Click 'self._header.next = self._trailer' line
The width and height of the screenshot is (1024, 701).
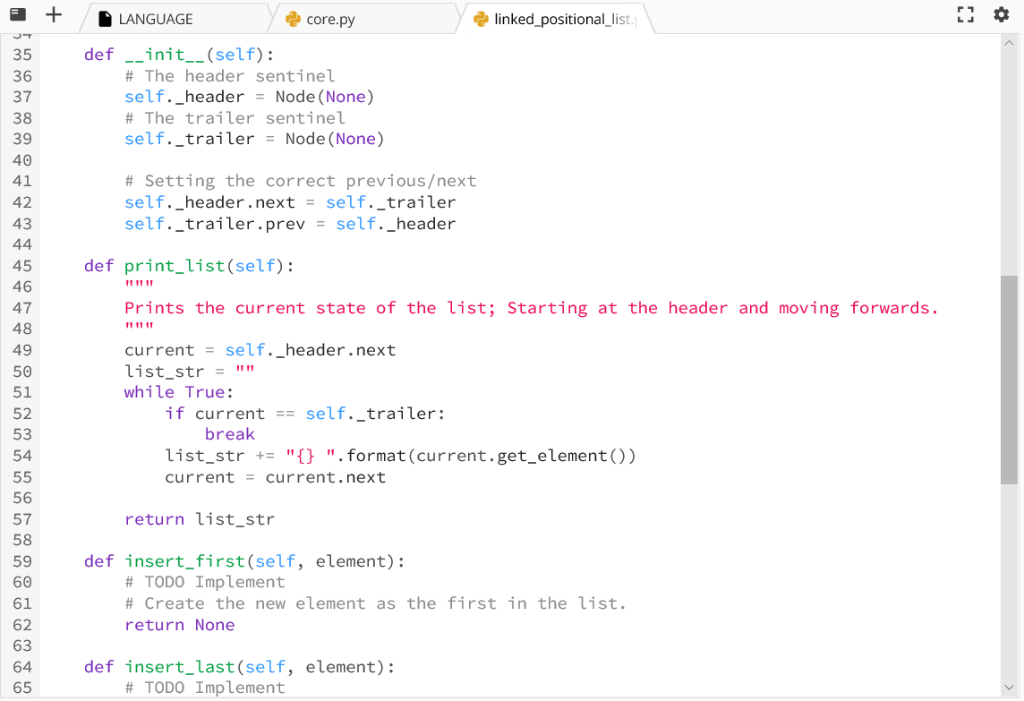click(x=290, y=203)
